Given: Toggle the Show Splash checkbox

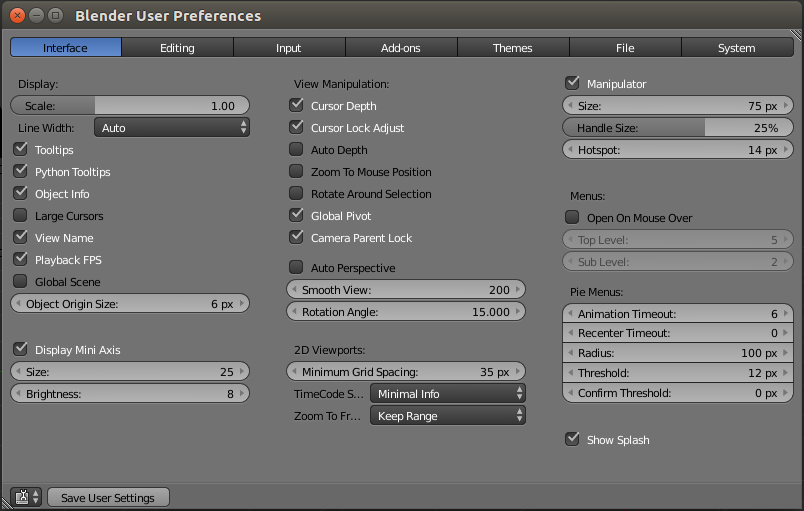Looking at the screenshot, I should [573, 439].
